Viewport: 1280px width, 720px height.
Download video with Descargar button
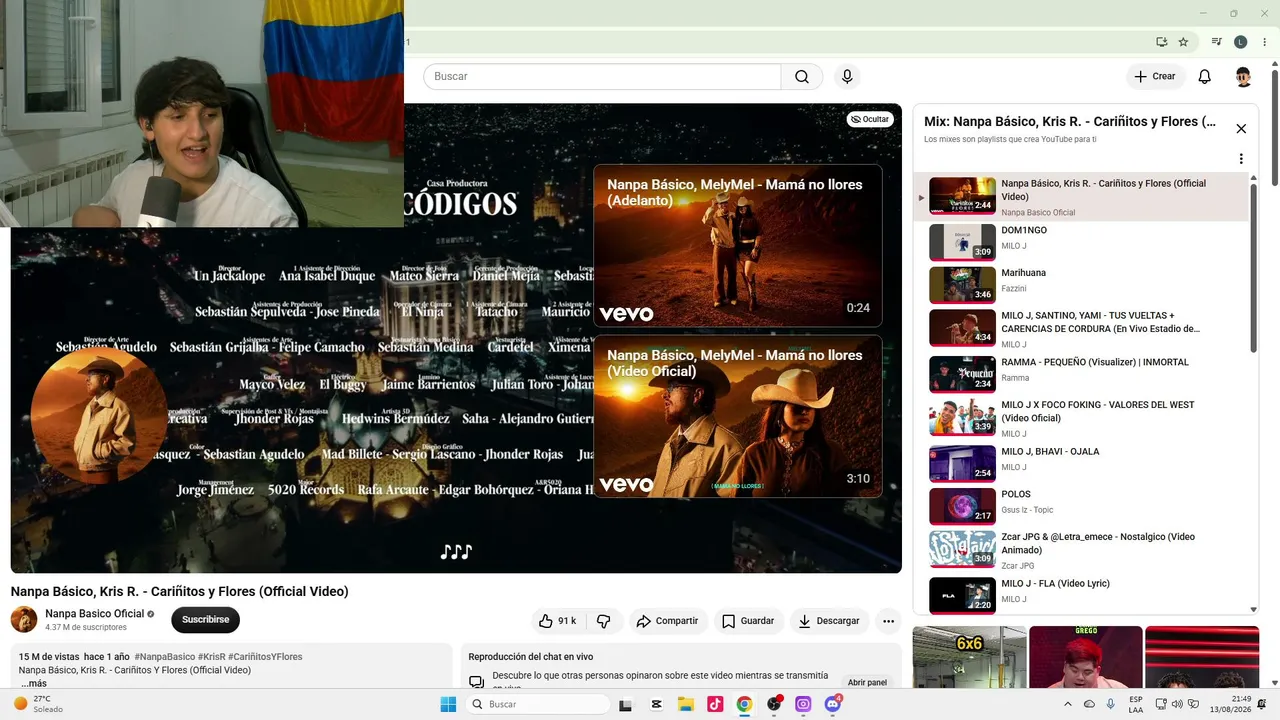[x=829, y=621]
